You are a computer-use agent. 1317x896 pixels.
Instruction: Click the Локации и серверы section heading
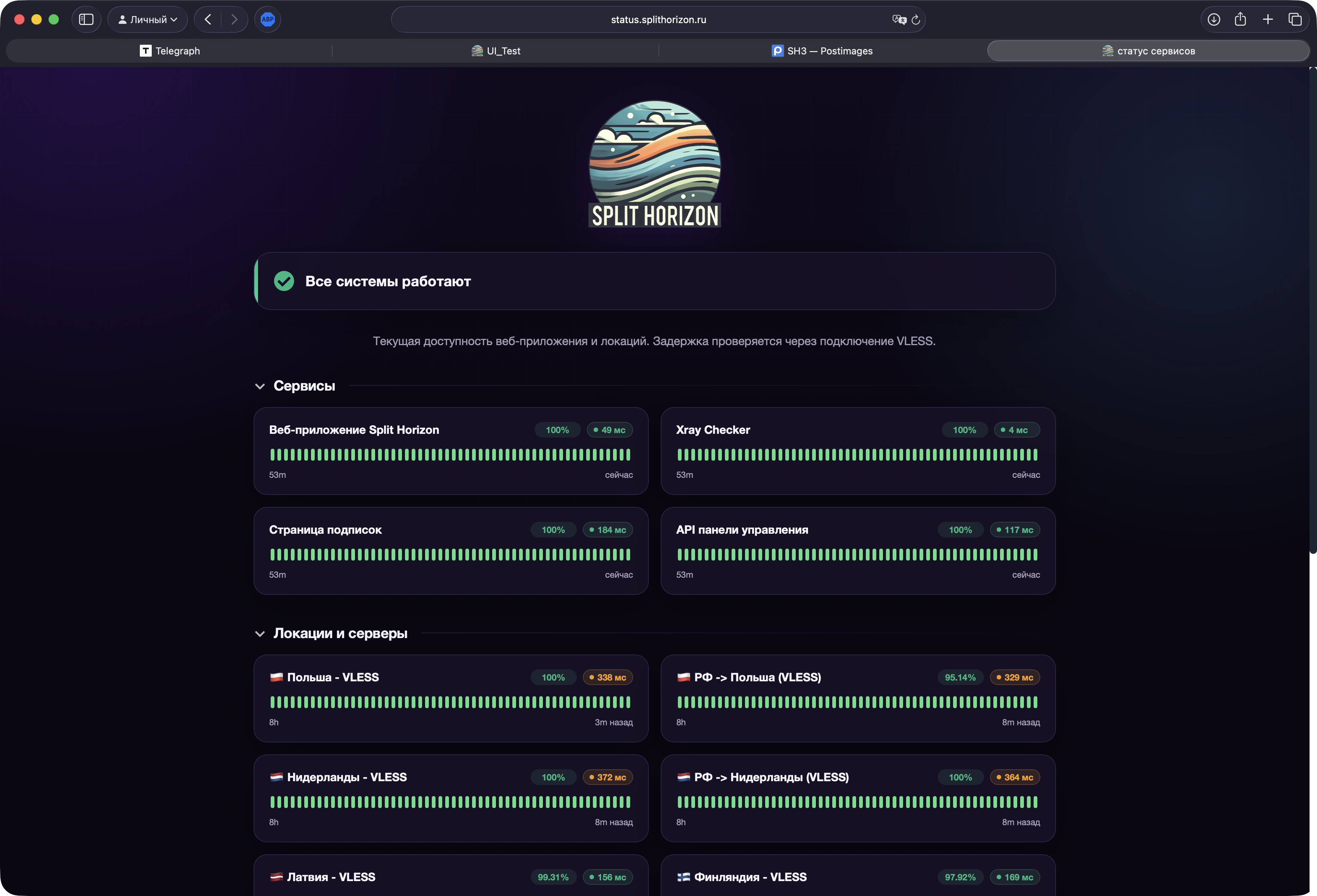(x=340, y=633)
